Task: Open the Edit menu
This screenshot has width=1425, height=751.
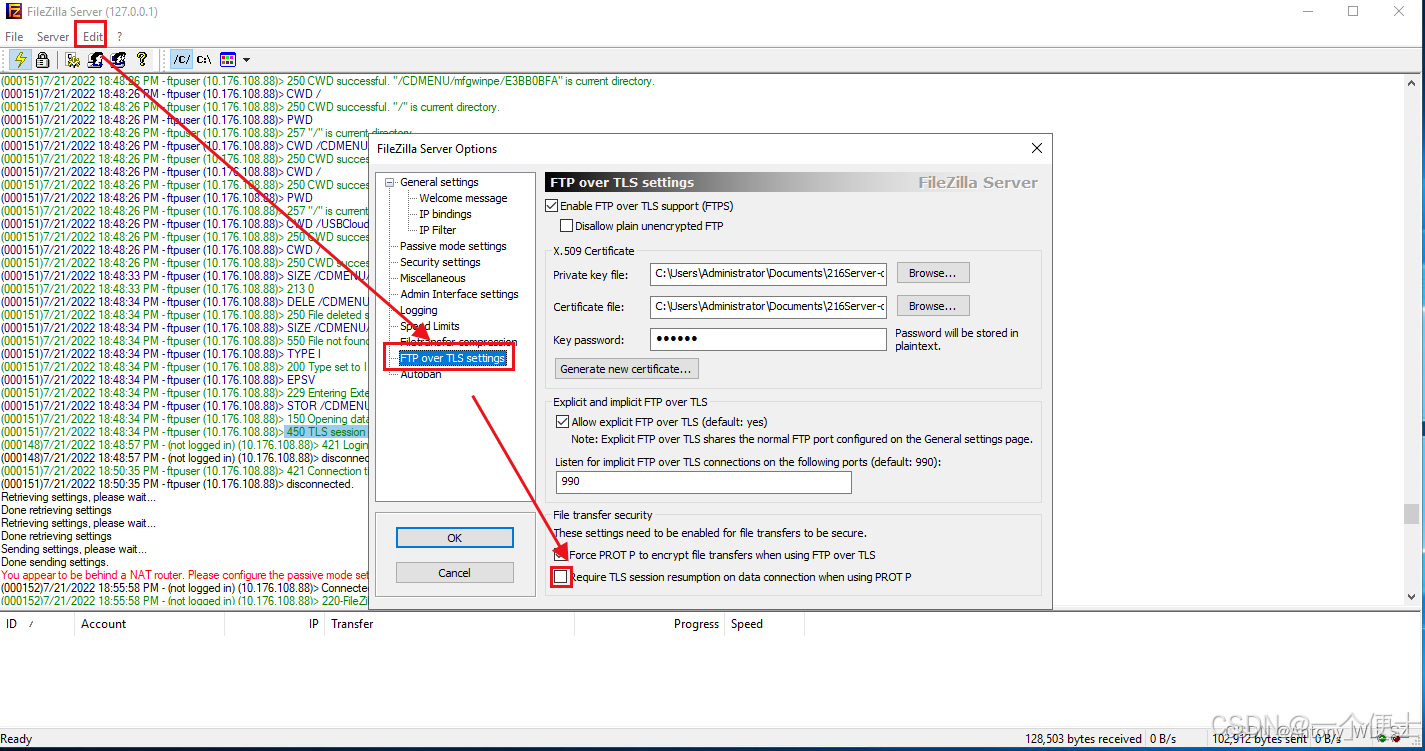Action: [93, 36]
